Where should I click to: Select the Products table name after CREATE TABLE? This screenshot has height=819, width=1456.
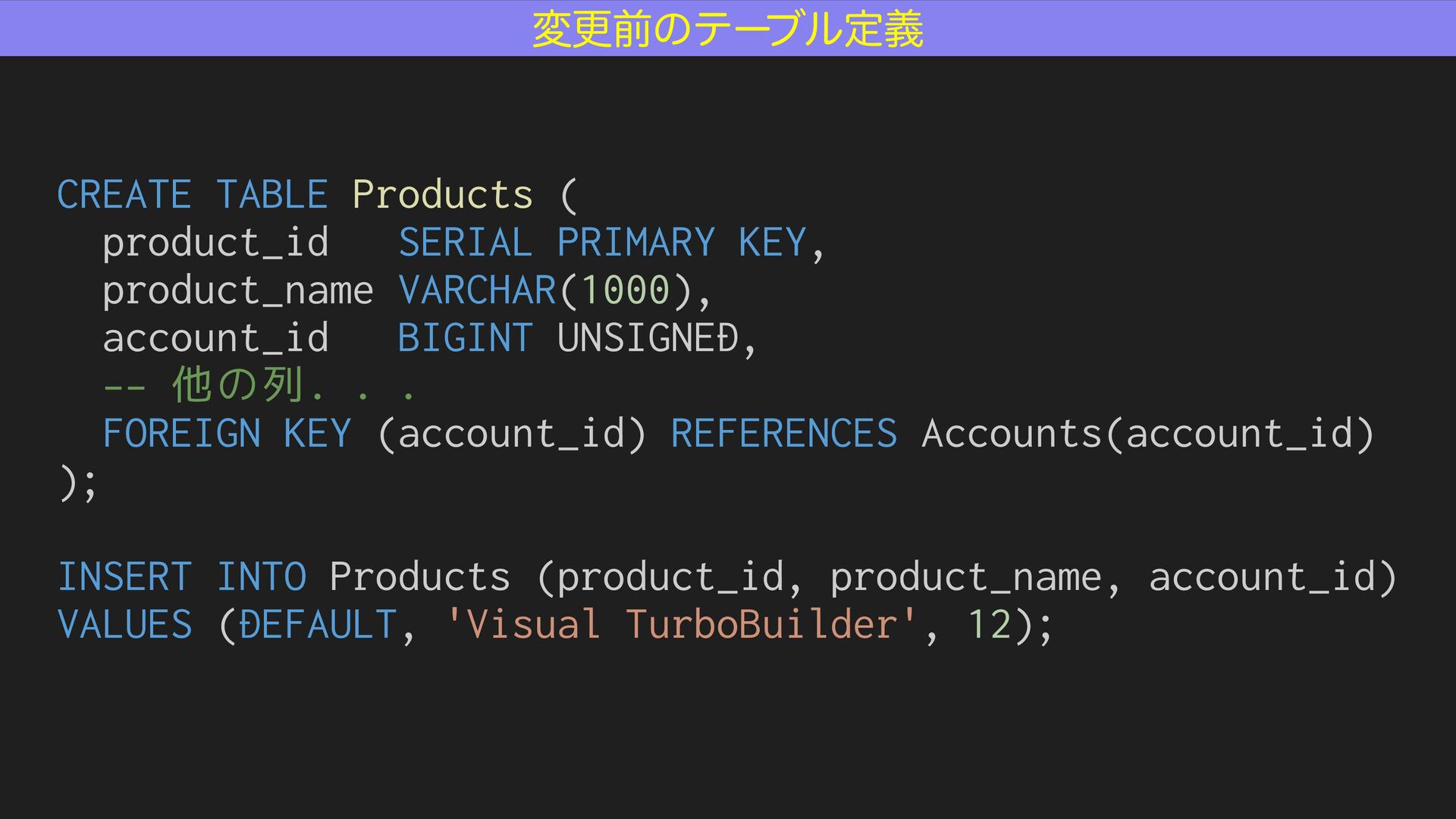pyautogui.click(x=443, y=195)
